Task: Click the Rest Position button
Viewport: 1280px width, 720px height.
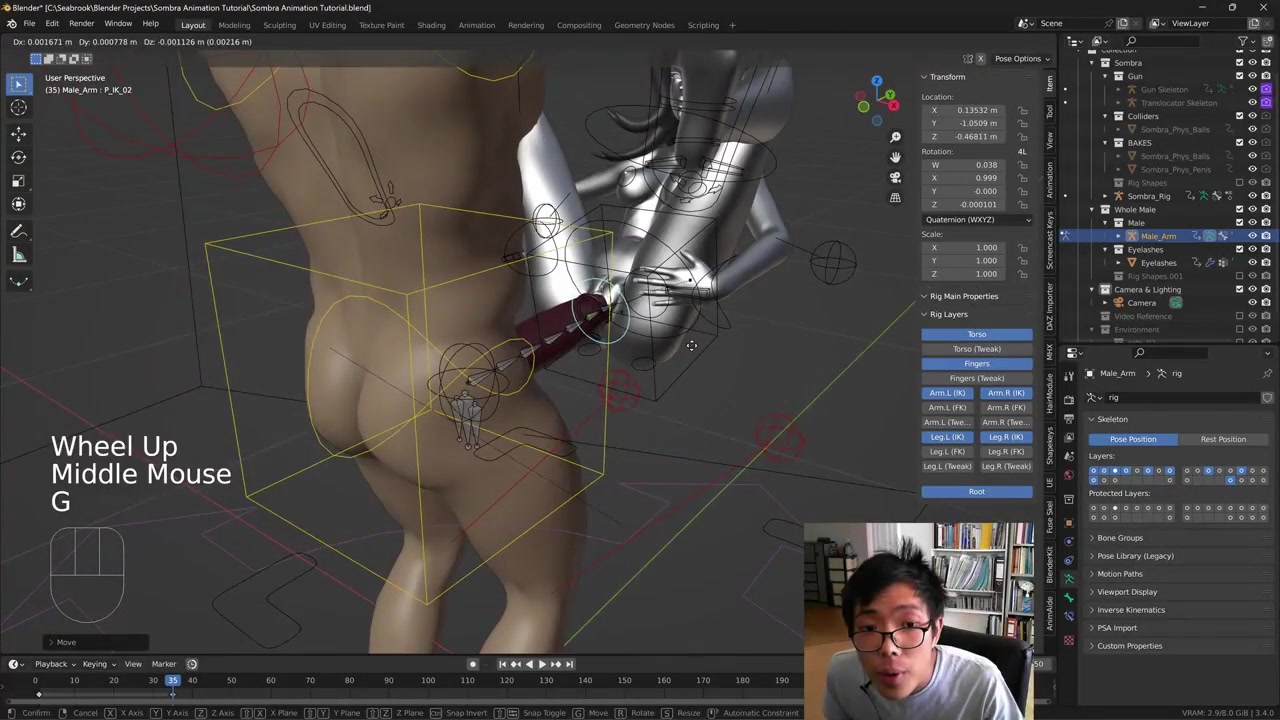Action: click(x=1223, y=439)
